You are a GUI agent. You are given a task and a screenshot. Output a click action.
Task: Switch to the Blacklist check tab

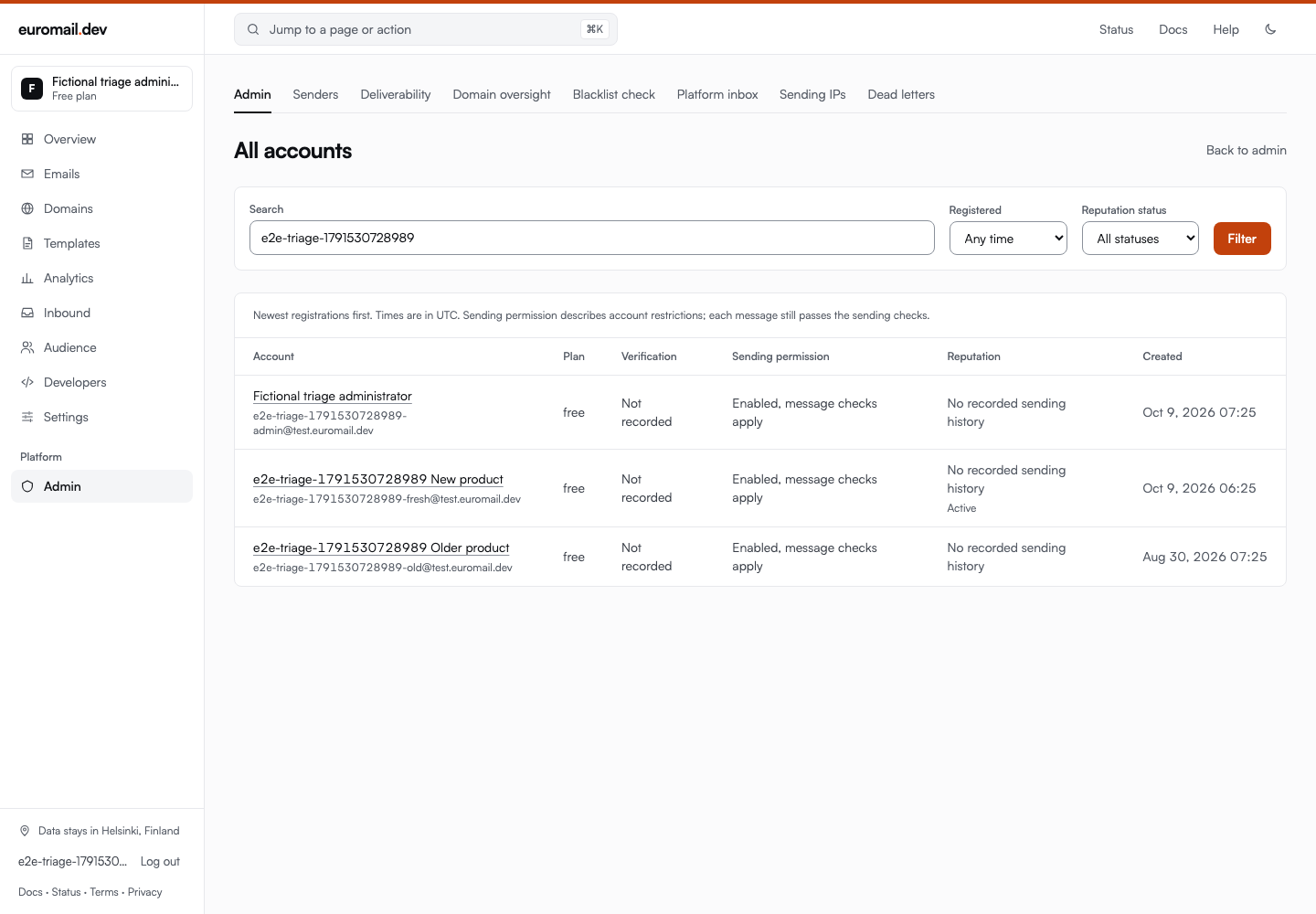[x=614, y=94]
